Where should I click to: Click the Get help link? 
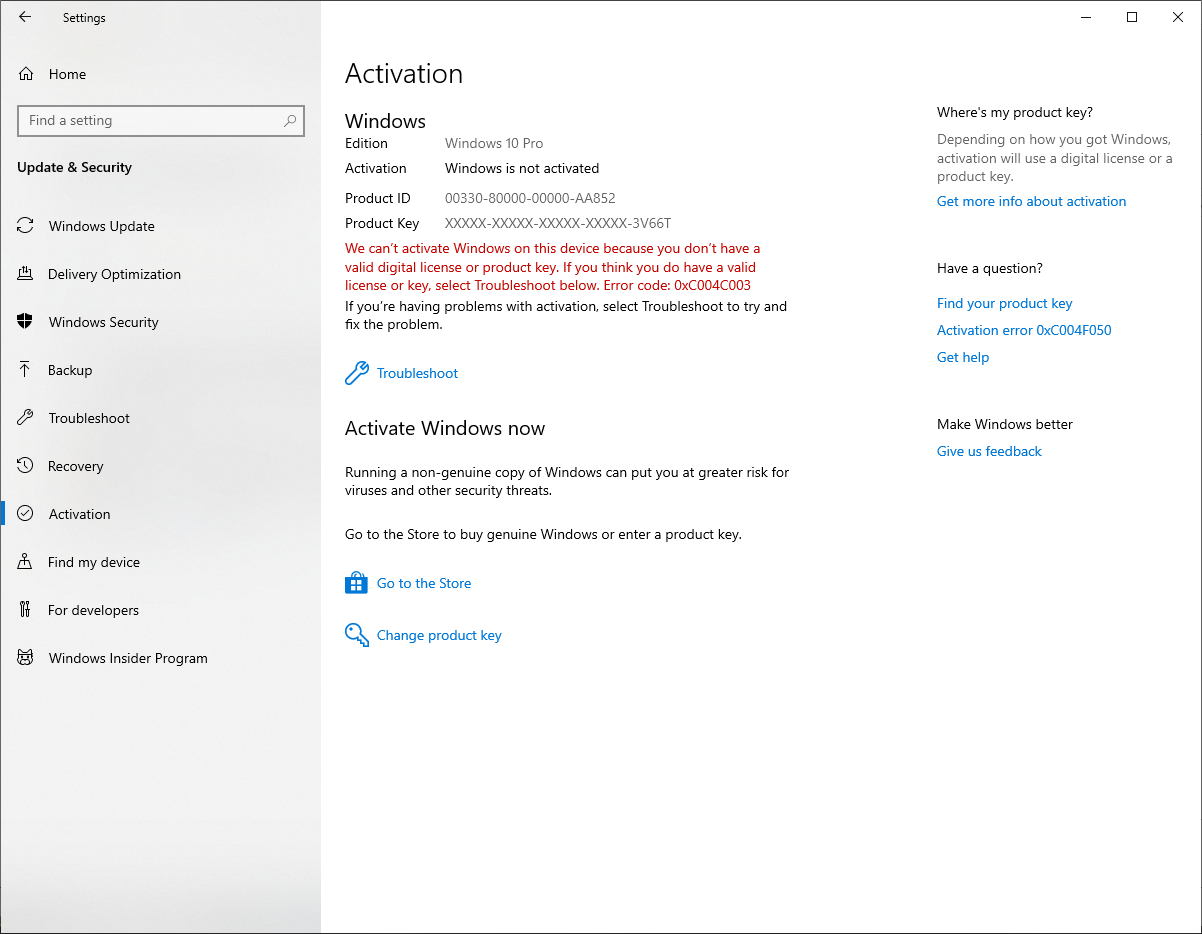(963, 357)
